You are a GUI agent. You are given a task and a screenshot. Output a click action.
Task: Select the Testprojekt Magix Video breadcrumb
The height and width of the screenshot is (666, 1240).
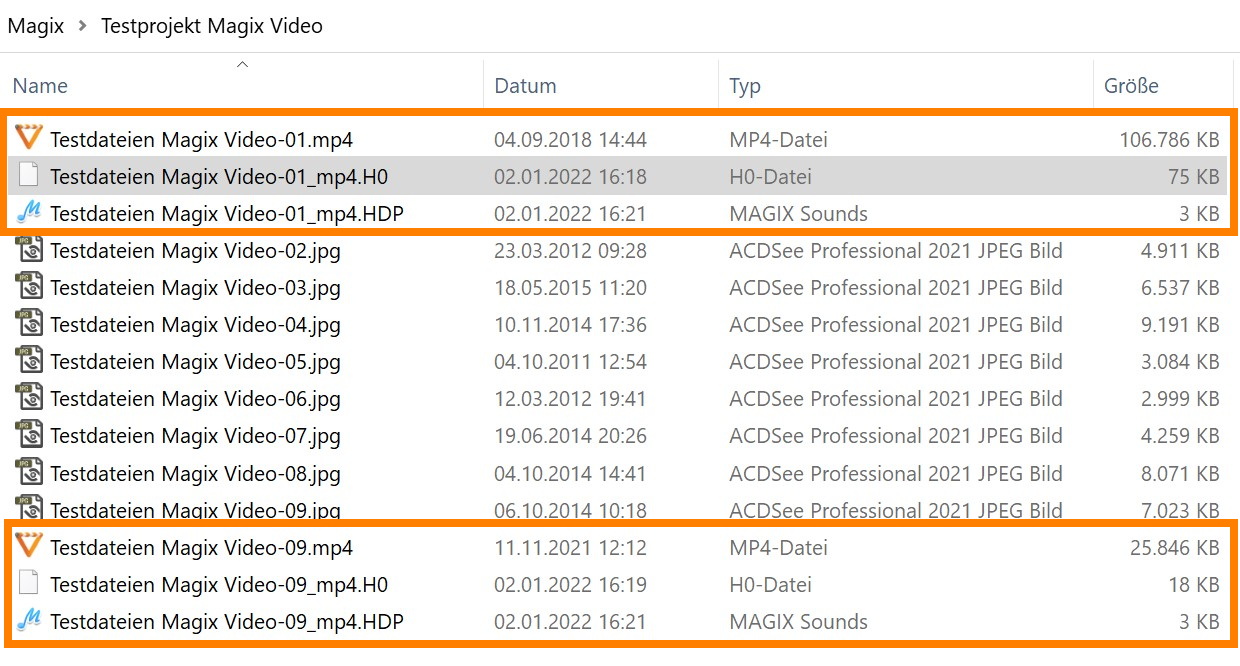tap(212, 26)
